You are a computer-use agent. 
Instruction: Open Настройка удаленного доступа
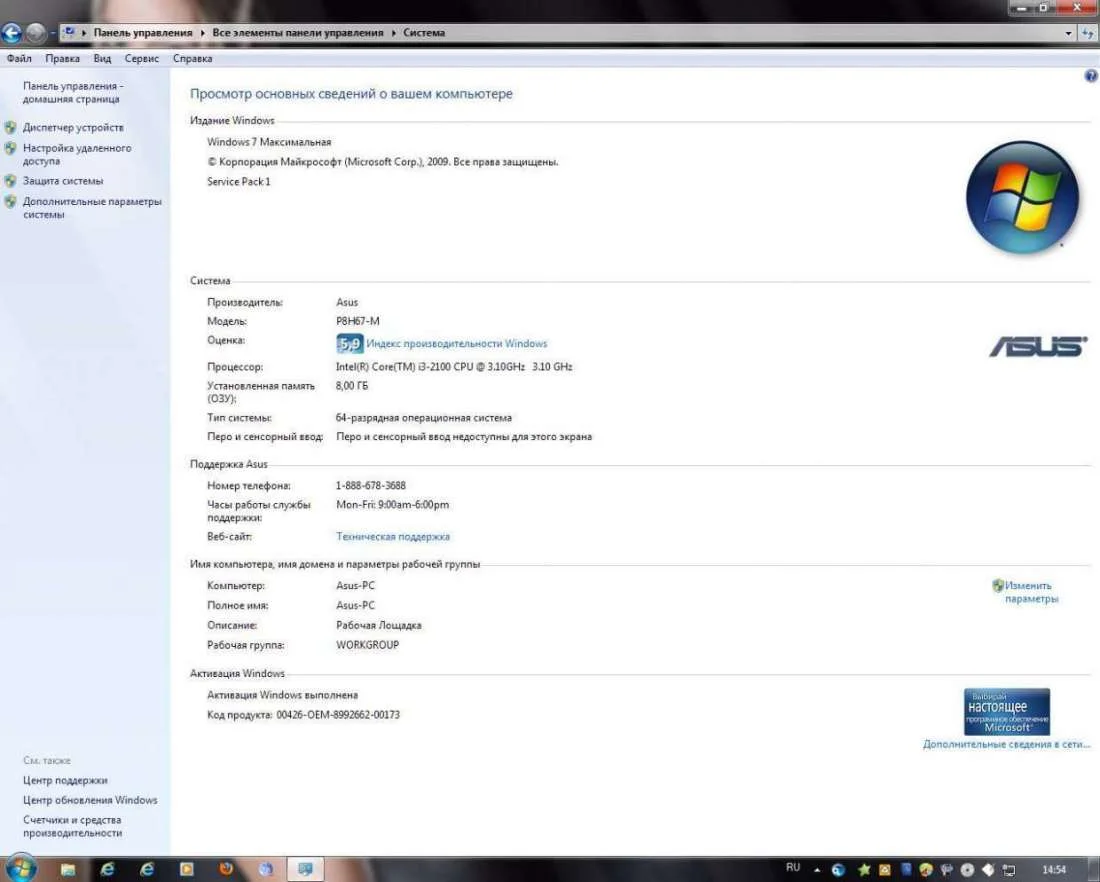pyautogui.click(x=76, y=154)
